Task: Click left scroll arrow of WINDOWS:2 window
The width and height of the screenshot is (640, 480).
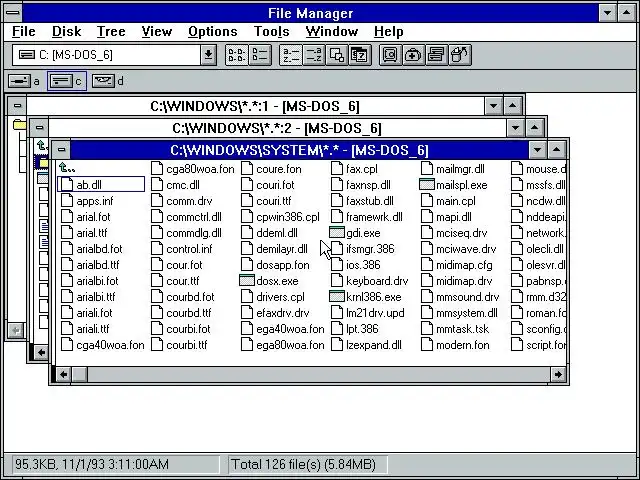Action: (41, 352)
